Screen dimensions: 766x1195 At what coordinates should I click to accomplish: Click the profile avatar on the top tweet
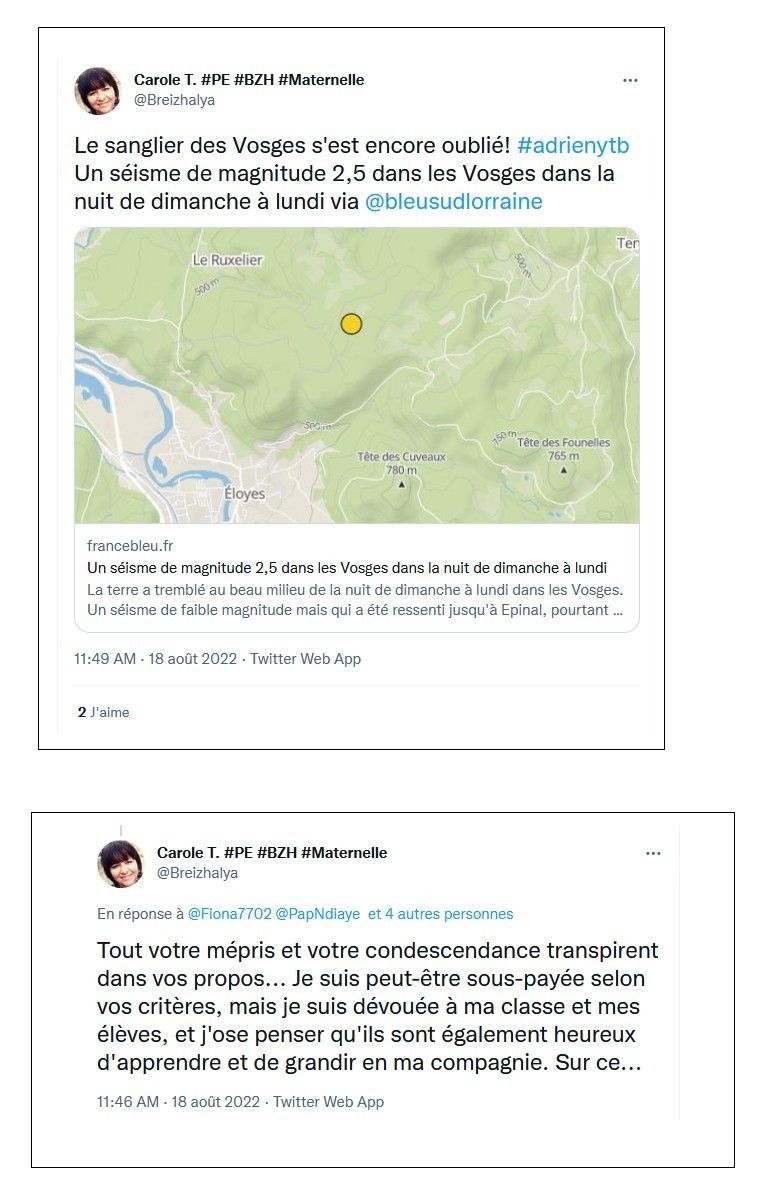(x=98, y=91)
